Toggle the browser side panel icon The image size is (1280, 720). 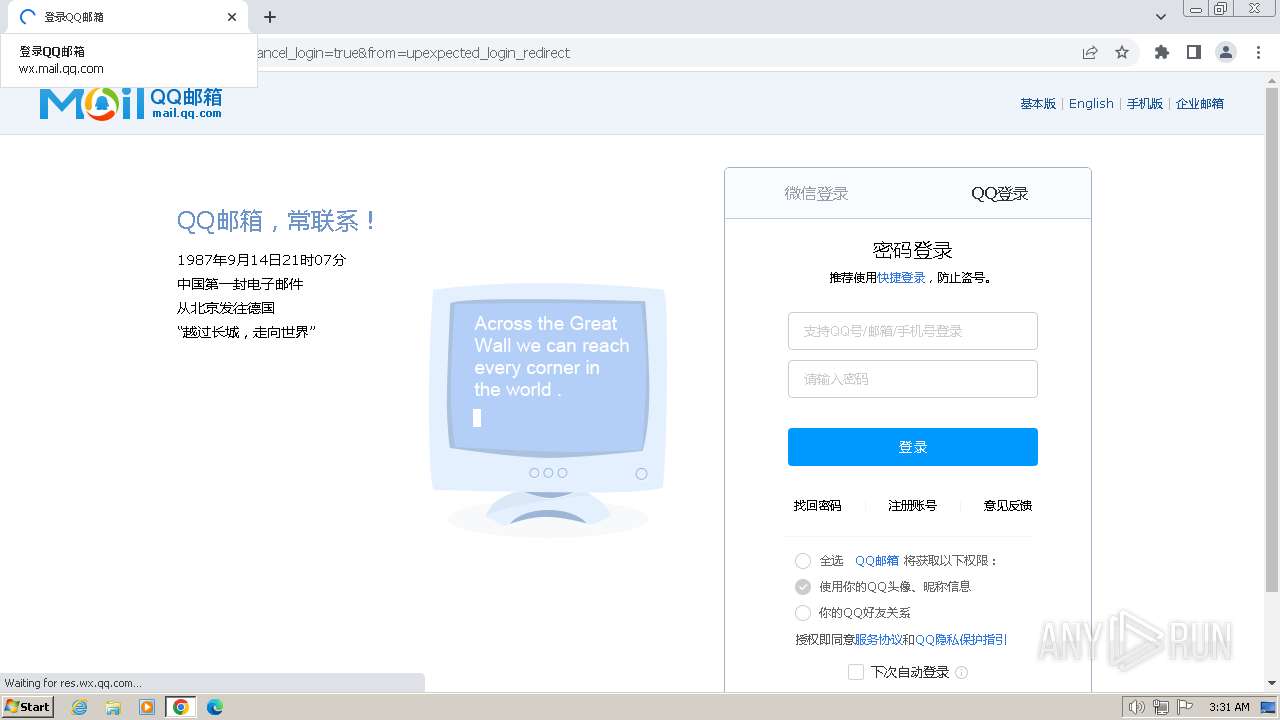click(x=1194, y=53)
